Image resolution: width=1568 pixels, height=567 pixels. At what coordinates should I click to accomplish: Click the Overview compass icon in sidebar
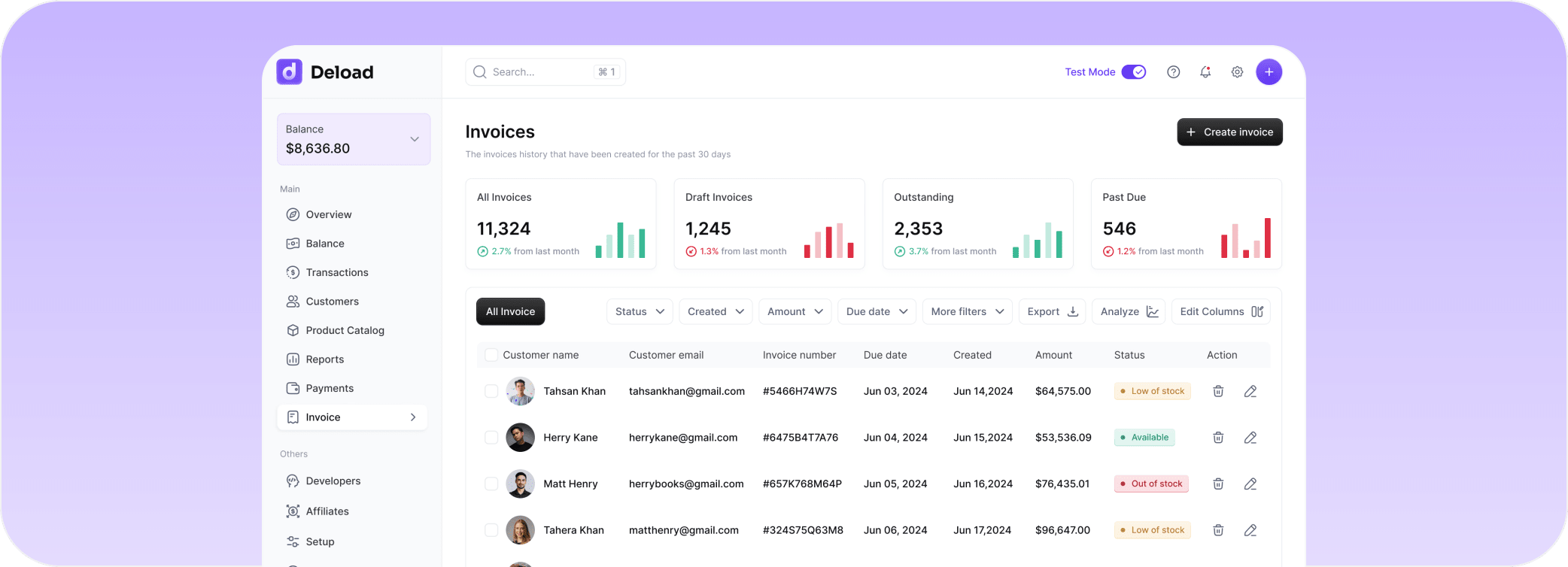(x=293, y=214)
